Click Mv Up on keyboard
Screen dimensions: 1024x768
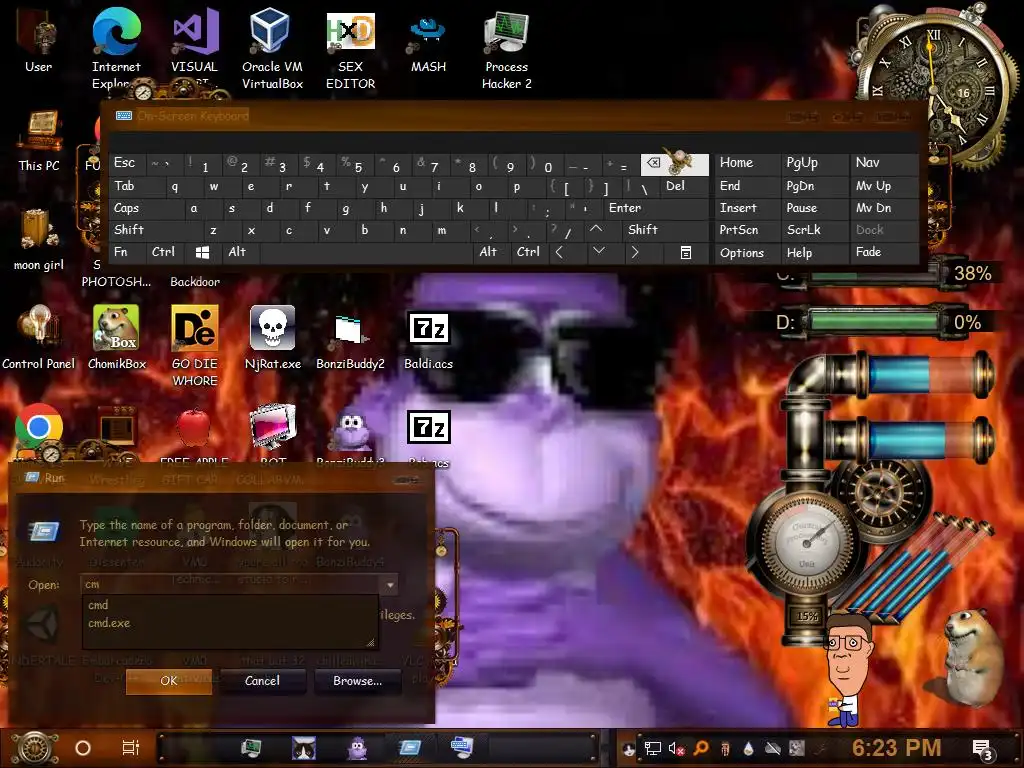pyautogui.click(x=884, y=186)
